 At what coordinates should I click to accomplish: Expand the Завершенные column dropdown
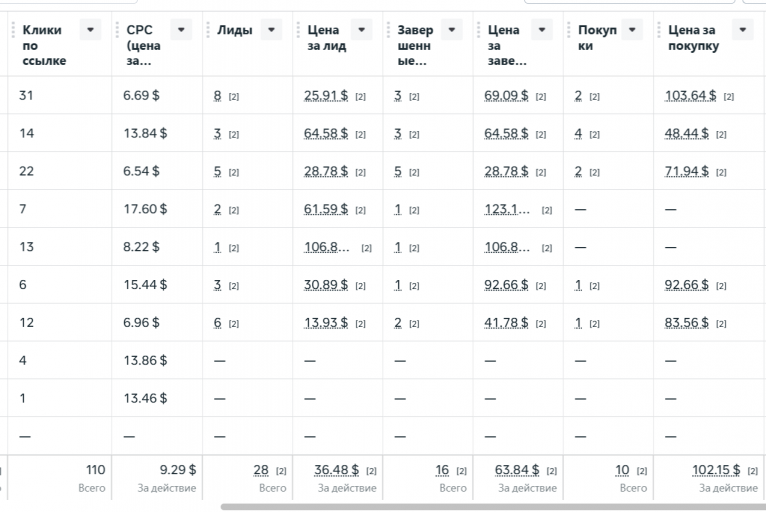point(451,31)
